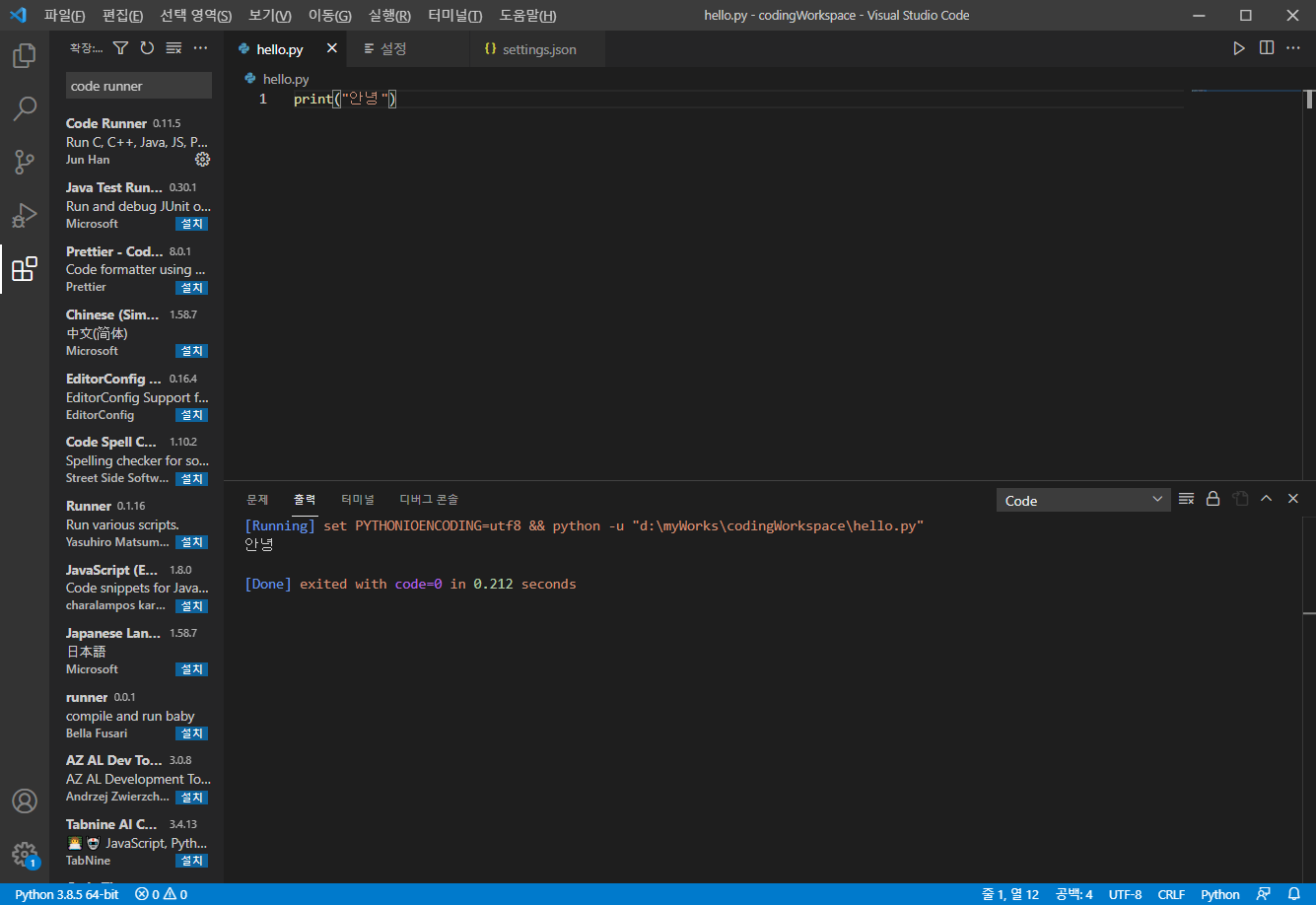The width and height of the screenshot is (1316, 905).
Task: Install the Runner extension by Yasuhiro
Action: point(191,542)
